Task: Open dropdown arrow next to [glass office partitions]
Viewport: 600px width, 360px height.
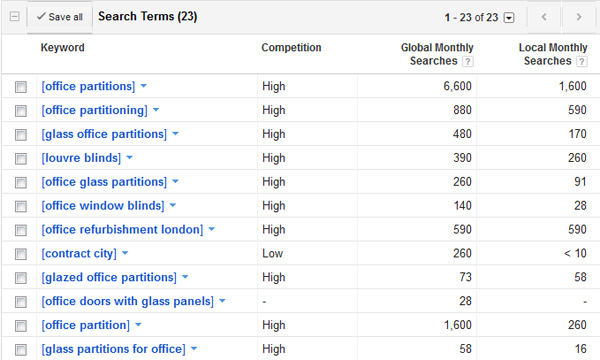Action: (175, 134)
